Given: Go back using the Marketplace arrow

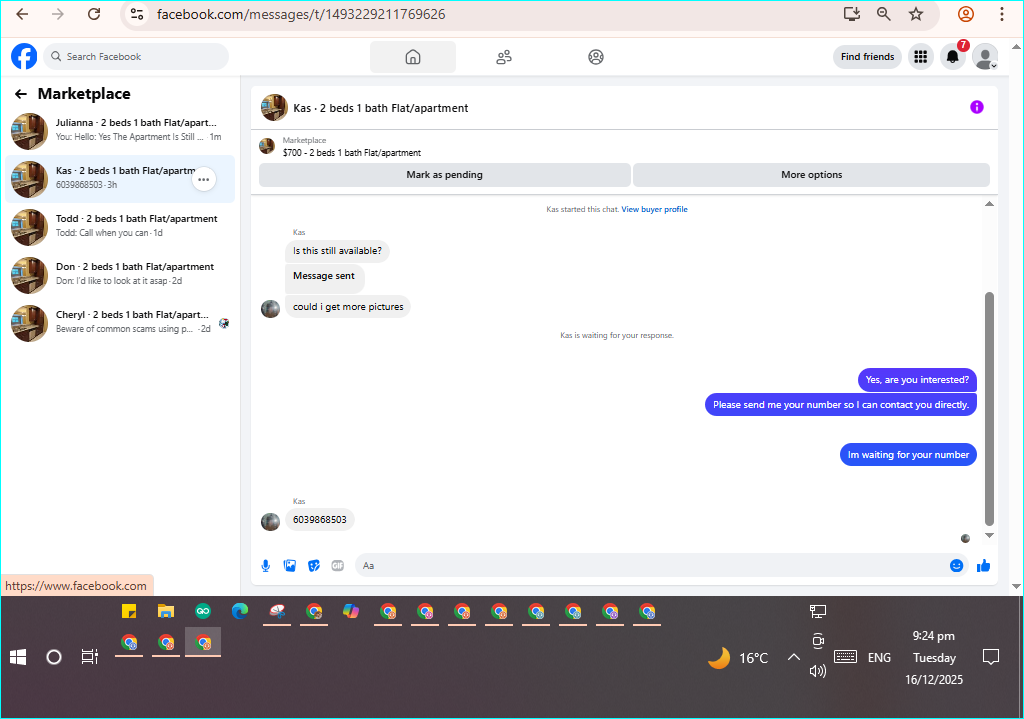Looking at the screenshot, I should pyautogui.click(x=21, y=94).
